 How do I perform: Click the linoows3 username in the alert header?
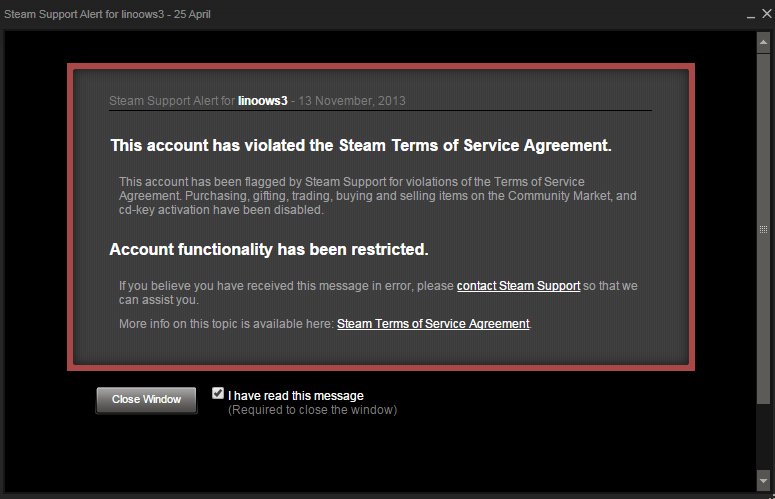[x=262, y=101]
